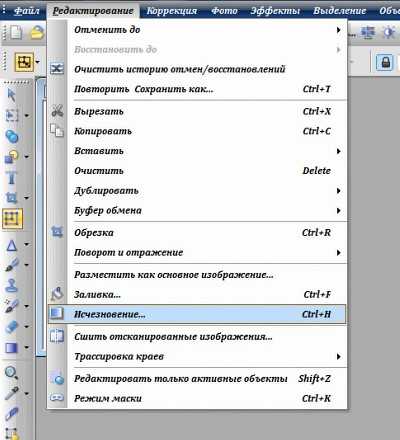Select the highlighted grid tool in the toolbox

point(12,219)
